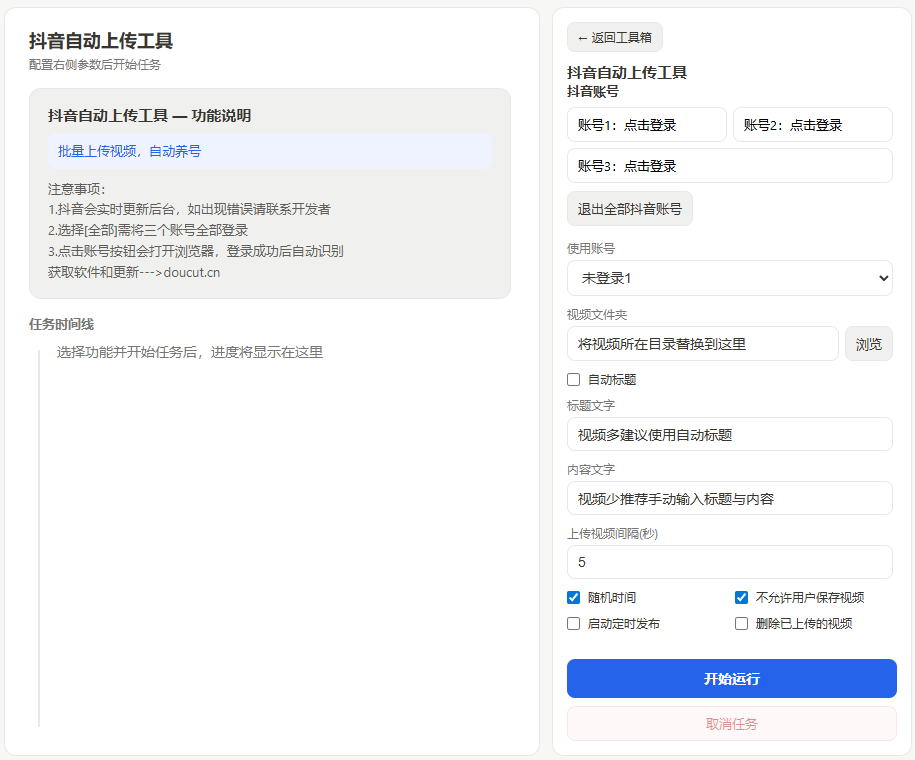Viewport: 915px width, 760px height.
Task: Click the 获取软件和更新--->doucut.cn text line
Action: [134, 273]
